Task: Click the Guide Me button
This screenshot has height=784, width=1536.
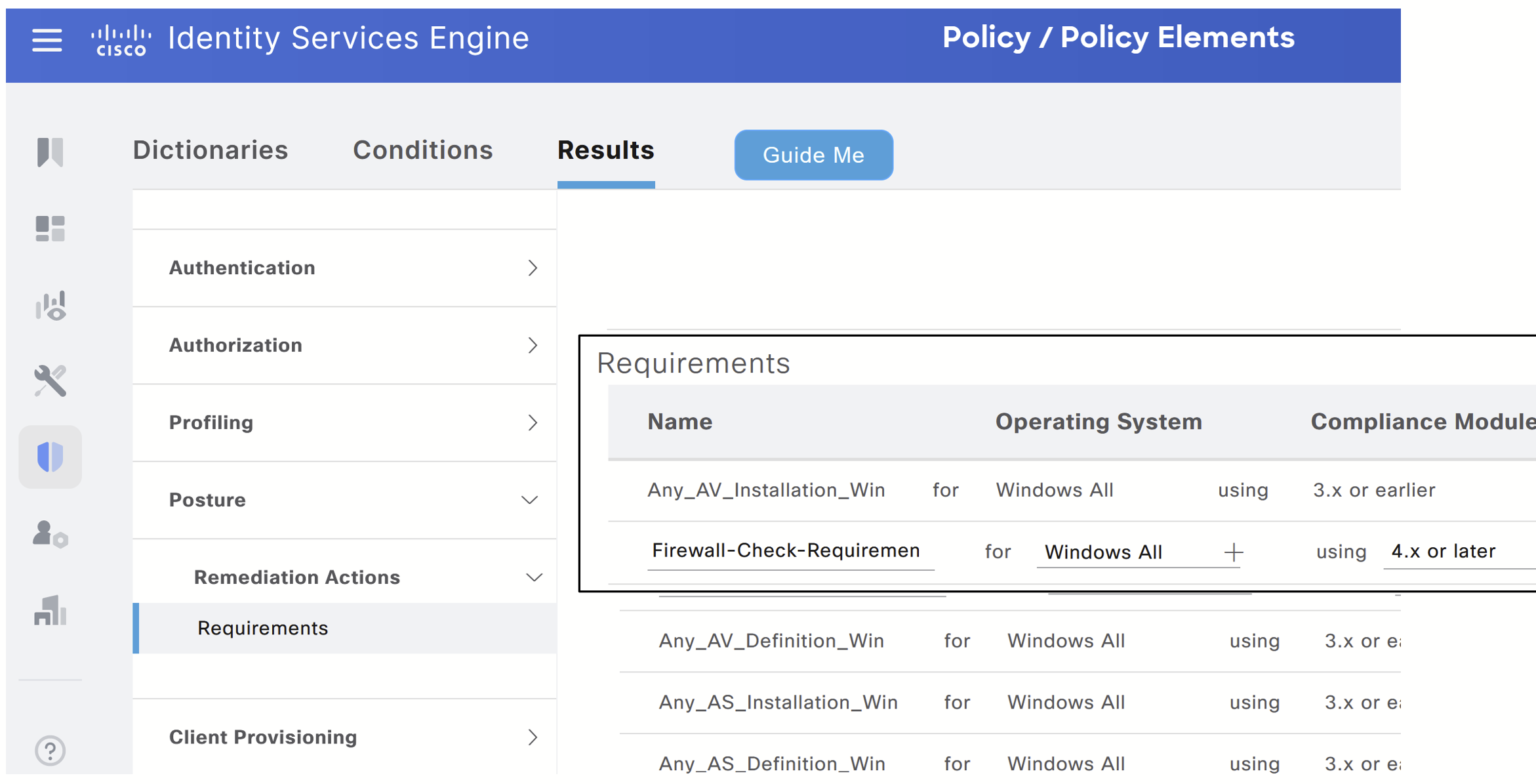Action: (813, 155)
